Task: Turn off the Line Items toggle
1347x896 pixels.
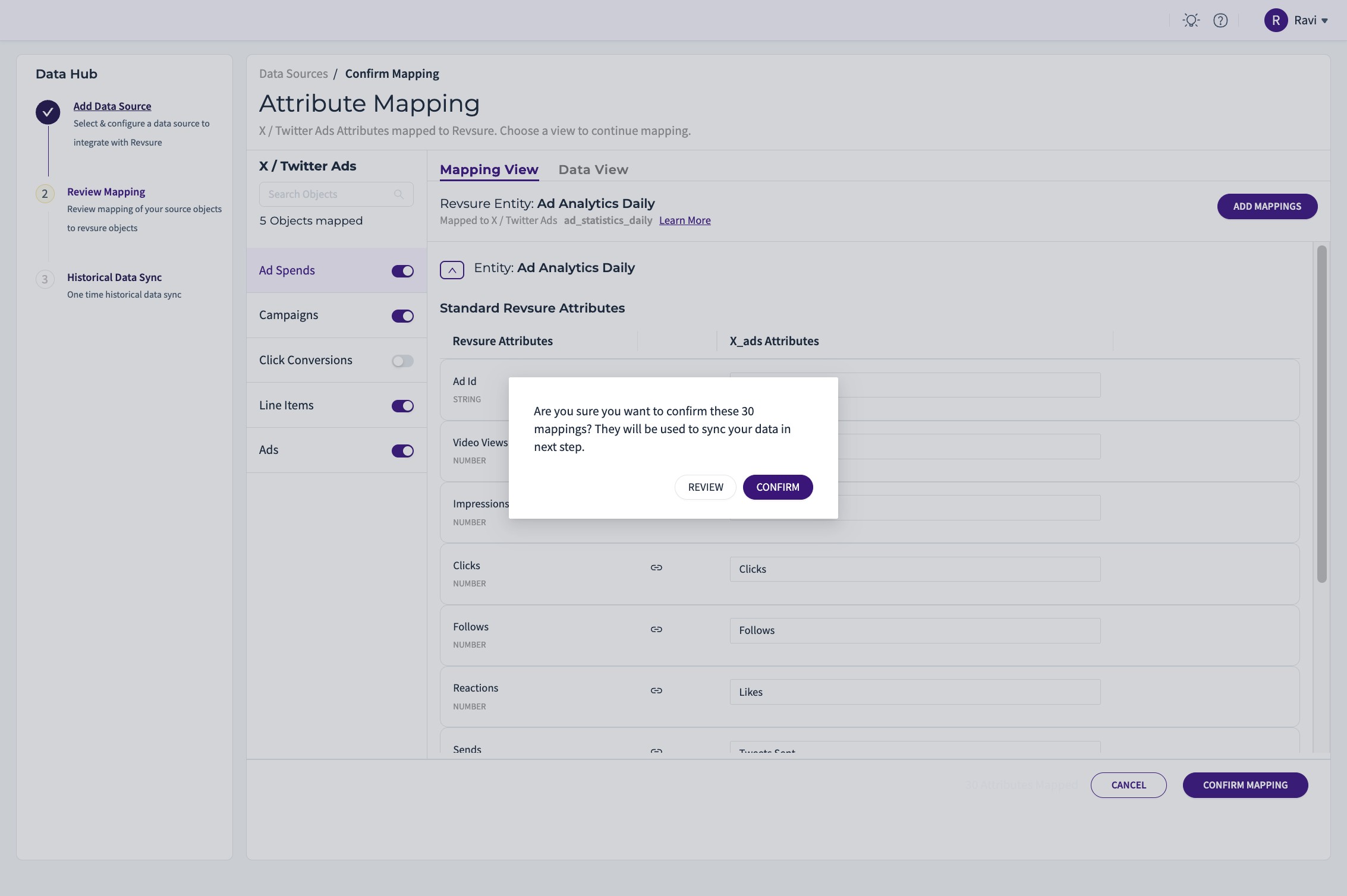Action: click(402, 406)
